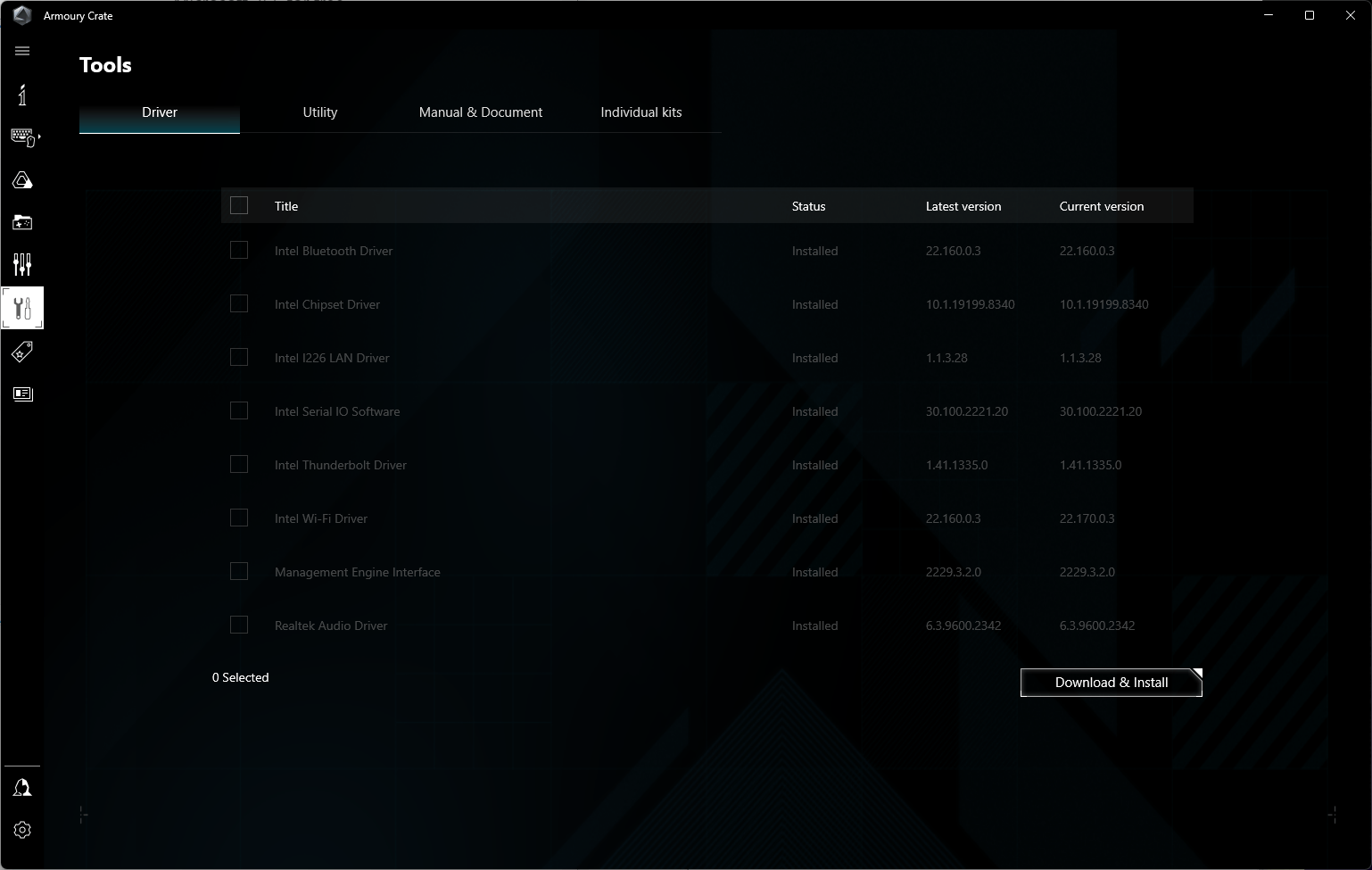Image resolution: width=1372 pixels, height=870 pixels.
Task: Close the Armoury Crate window
Action: (1351, 15)
